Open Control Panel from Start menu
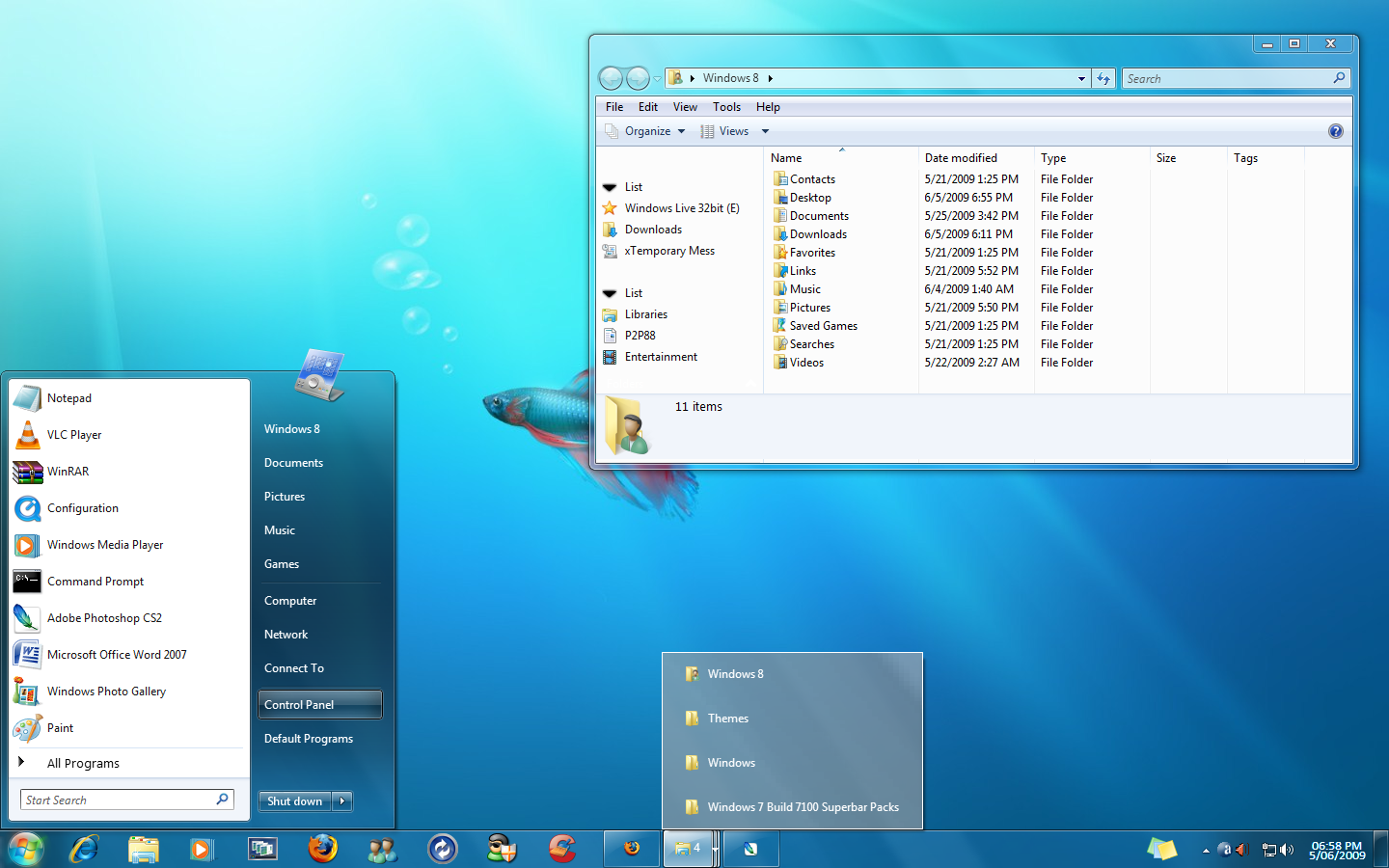 (320, 705)
